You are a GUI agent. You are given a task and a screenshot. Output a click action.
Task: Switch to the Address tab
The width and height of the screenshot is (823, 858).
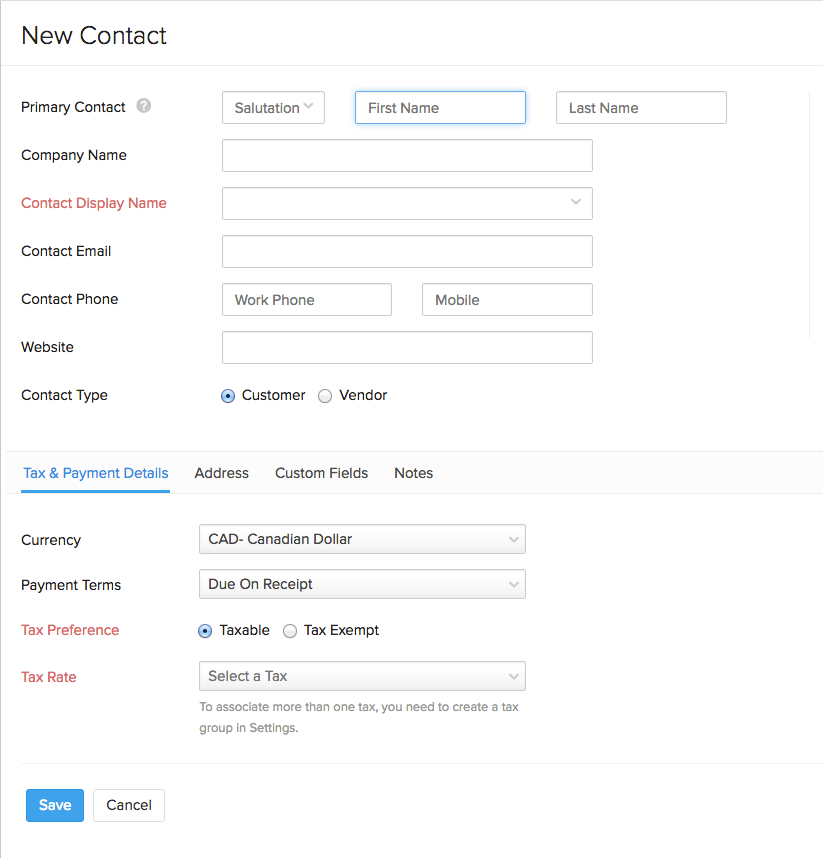221,473
